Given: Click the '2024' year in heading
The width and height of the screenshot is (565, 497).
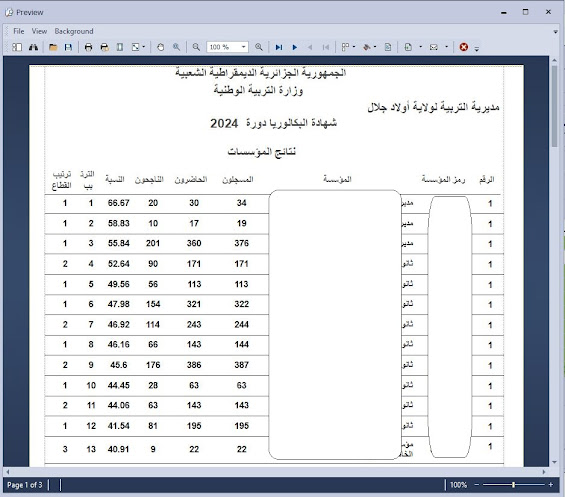Looking at the screenshot, I should [x=224, y=124].
